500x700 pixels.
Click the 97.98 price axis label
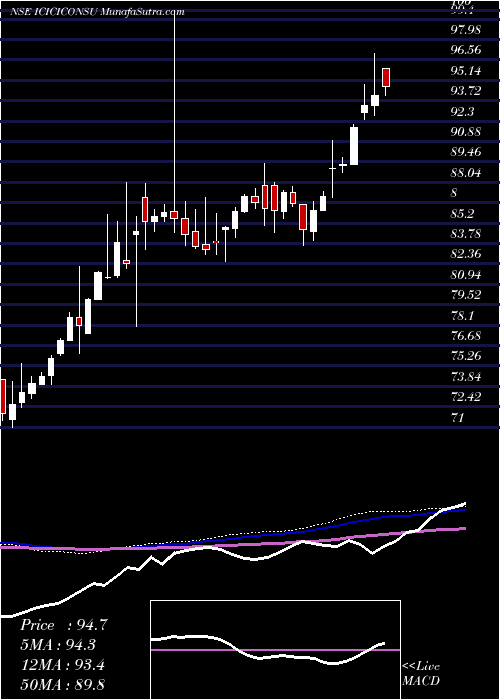(x=466, y=29)
